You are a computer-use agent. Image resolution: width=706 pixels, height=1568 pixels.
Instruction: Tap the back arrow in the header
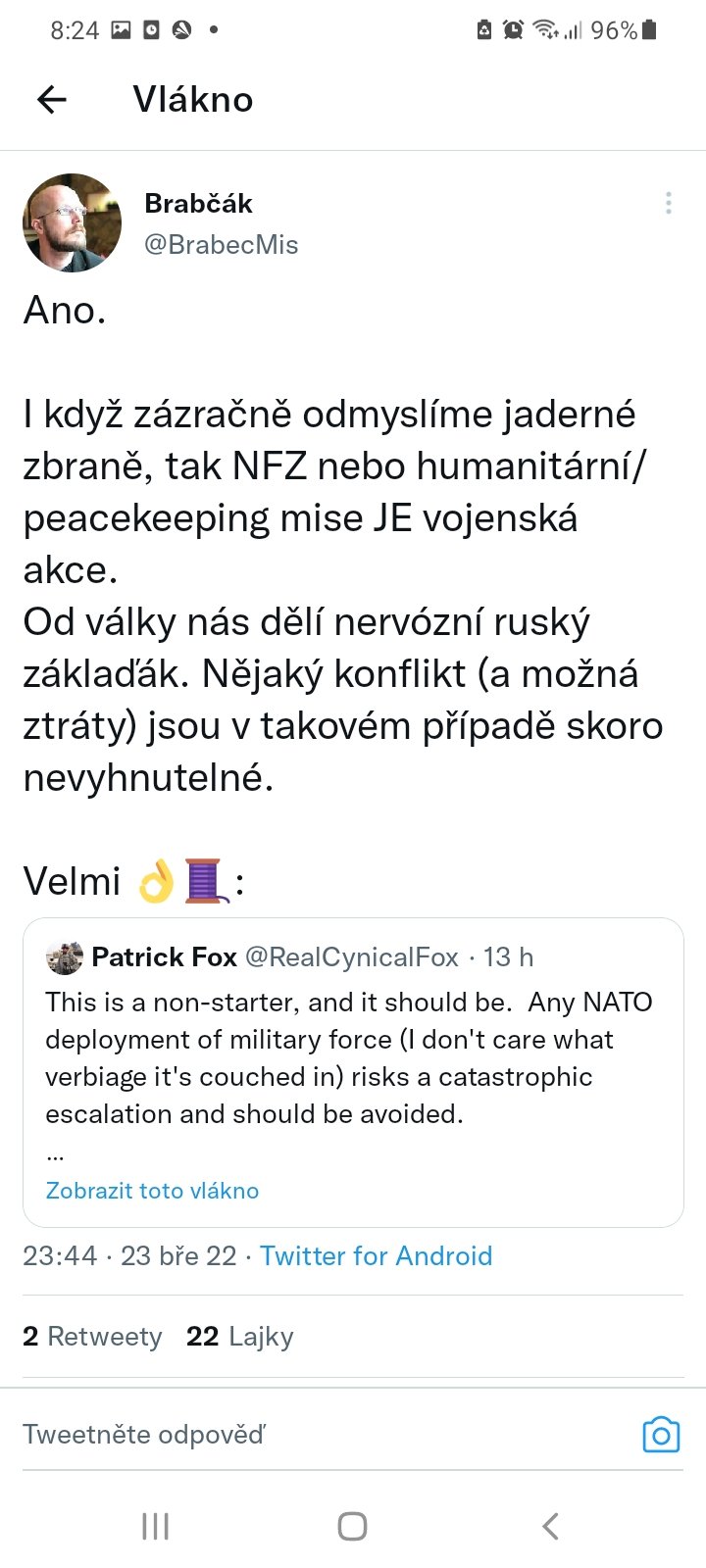(x=52, y=99)
